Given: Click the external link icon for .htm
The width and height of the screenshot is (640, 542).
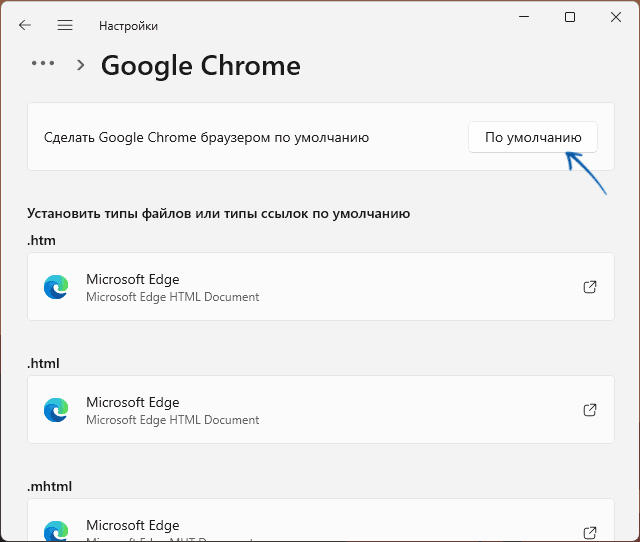Looking at the screenshot, I should coord(590,287).
